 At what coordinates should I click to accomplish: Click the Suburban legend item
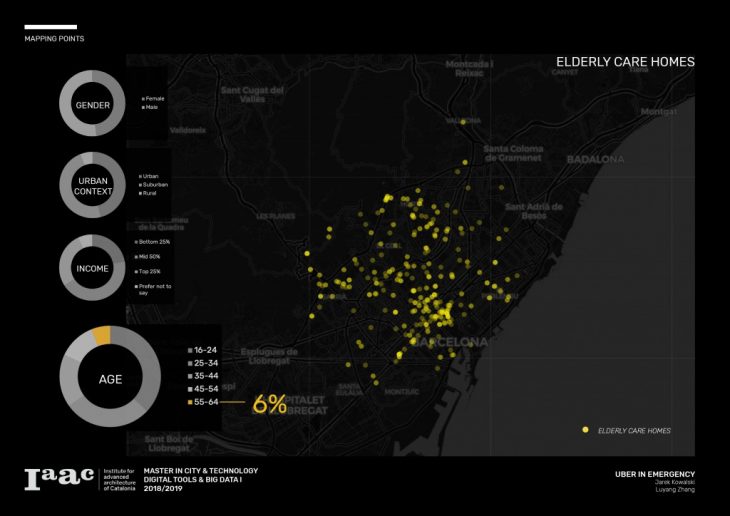point(154,184)
